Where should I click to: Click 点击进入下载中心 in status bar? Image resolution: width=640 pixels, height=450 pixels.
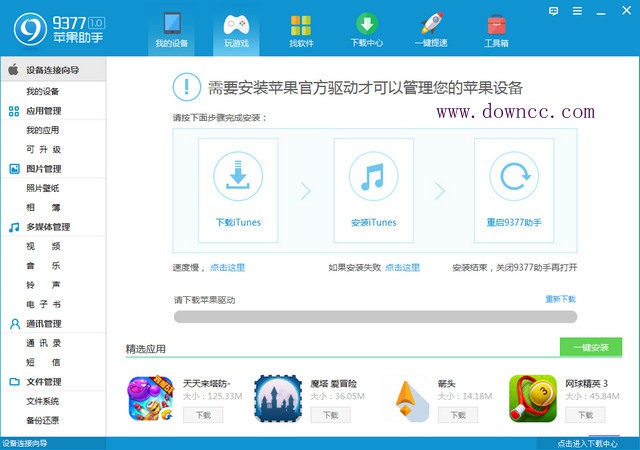point(588,443)
